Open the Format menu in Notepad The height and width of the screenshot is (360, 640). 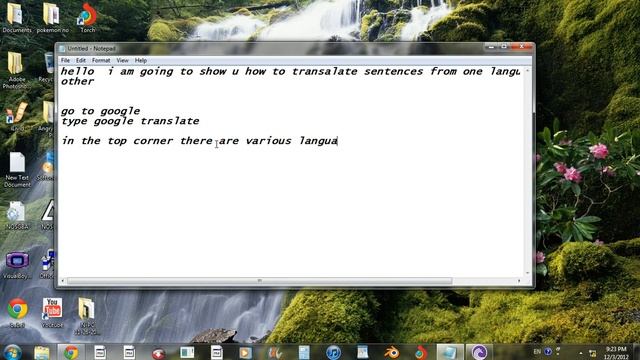[101, 60]
